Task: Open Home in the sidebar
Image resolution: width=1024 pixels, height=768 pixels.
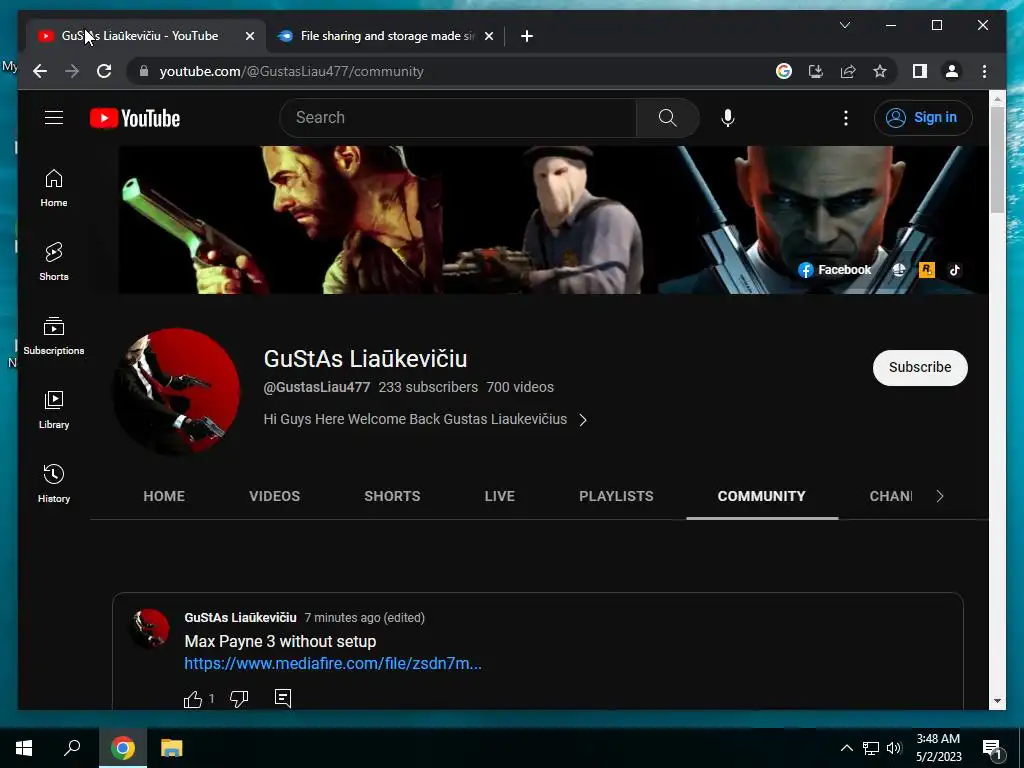Action: point(54,188)
